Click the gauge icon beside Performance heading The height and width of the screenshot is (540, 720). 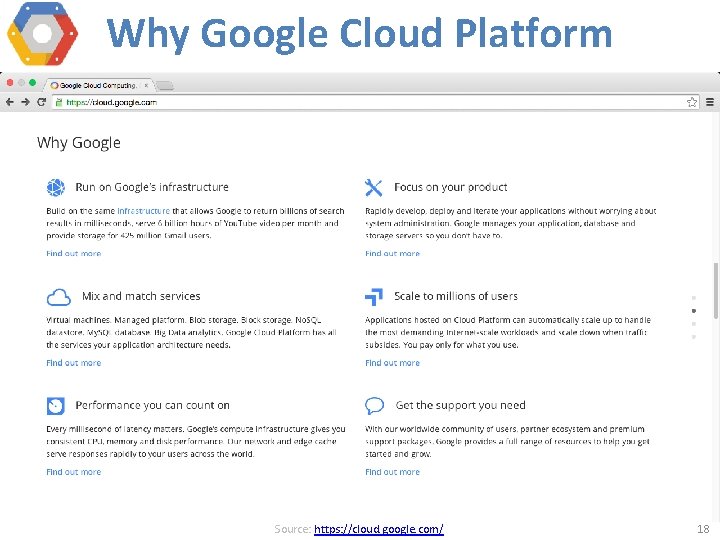point(56,405)
